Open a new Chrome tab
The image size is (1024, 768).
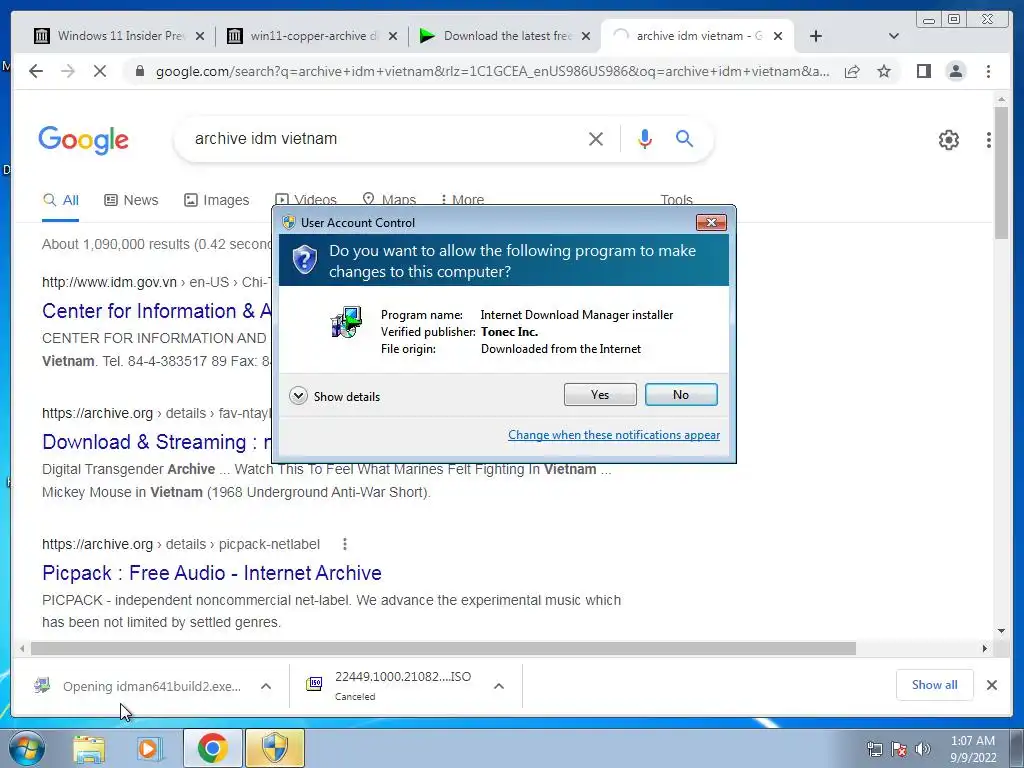pyautogui.click(x=815, y=36)
